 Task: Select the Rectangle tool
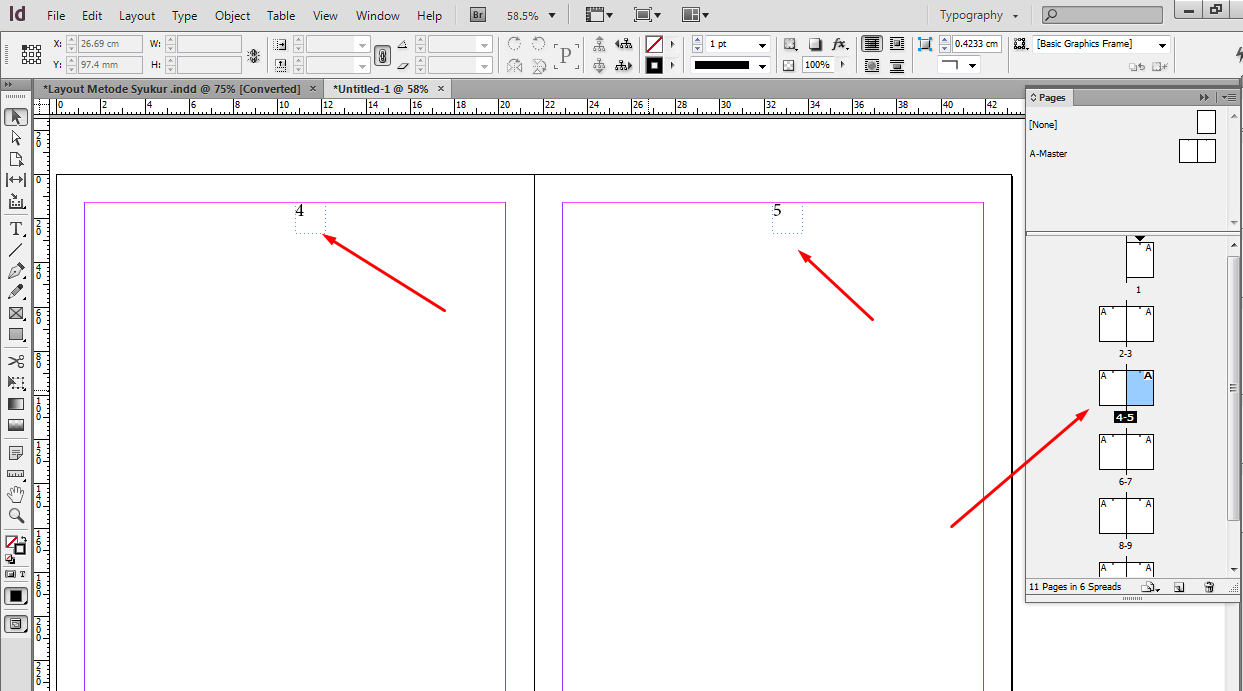click(x=15, y=334)
